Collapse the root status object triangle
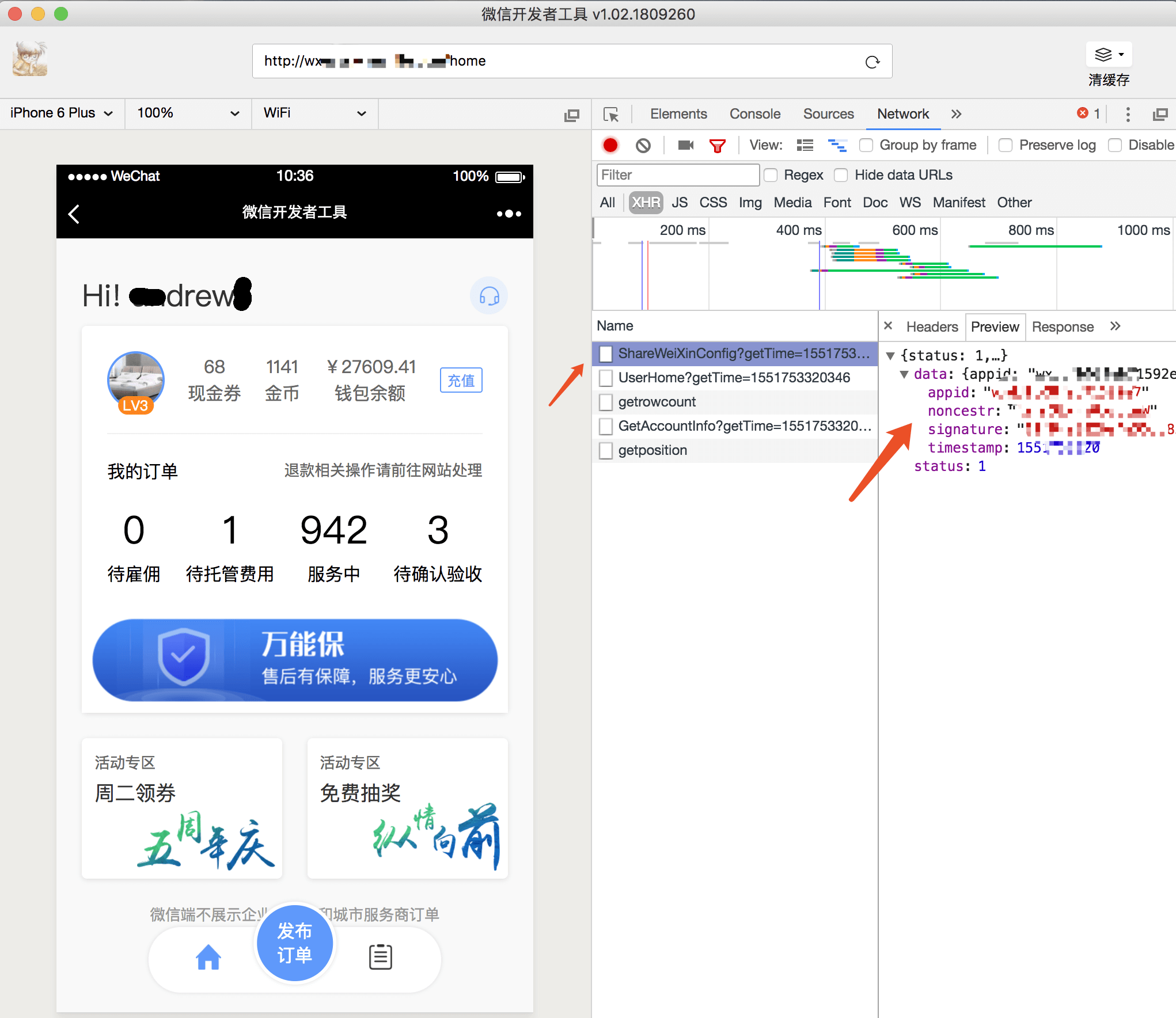 890,356
